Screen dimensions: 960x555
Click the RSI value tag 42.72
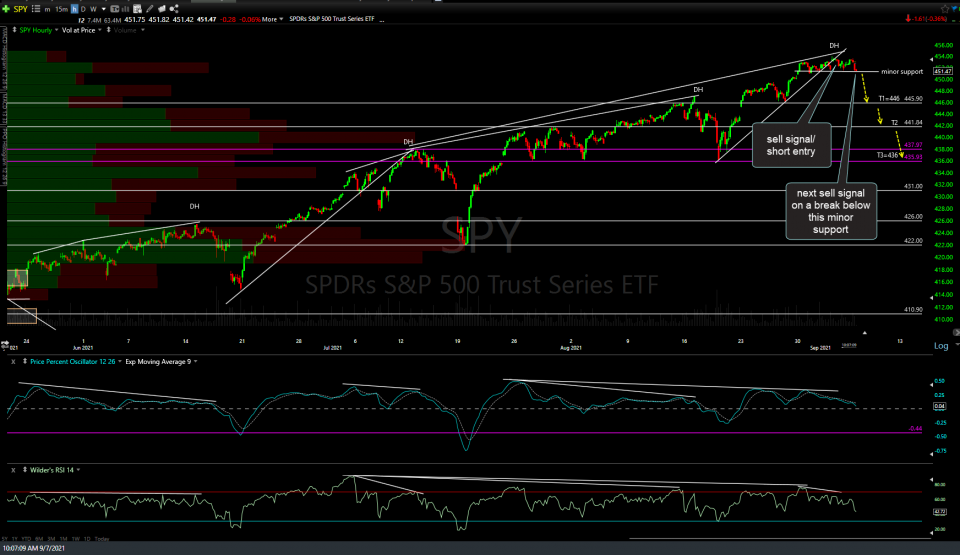(x=940, y=512)
